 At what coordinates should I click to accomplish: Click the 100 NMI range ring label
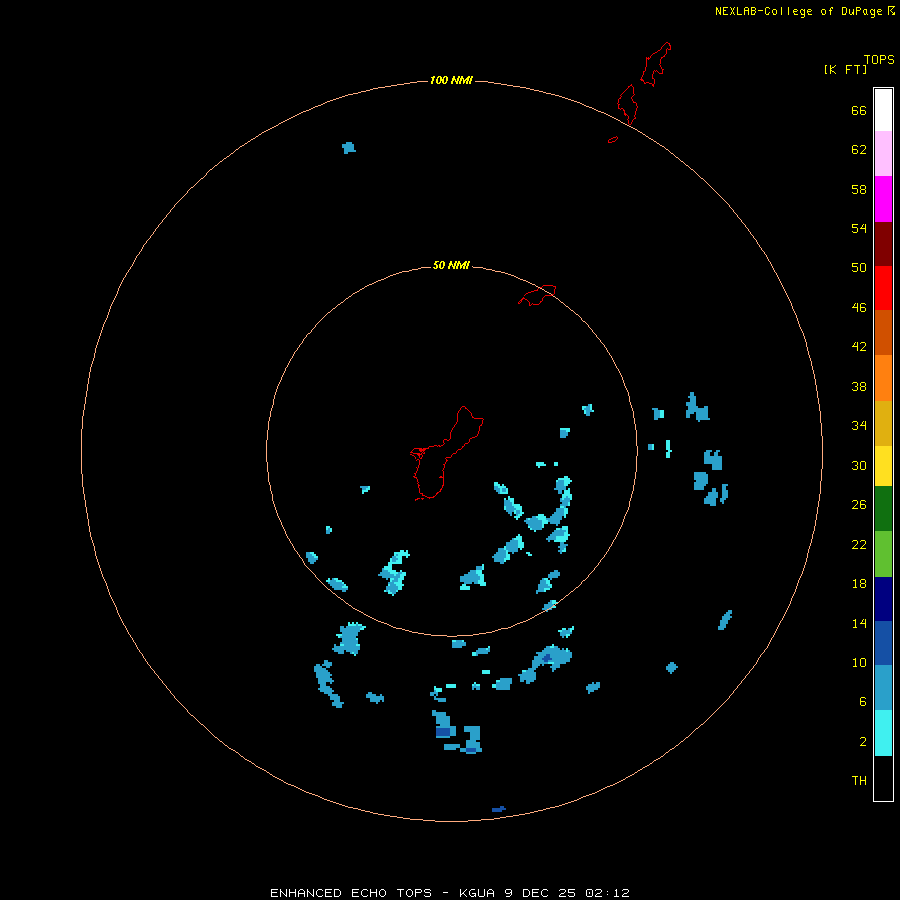click(x=451, y=80)
